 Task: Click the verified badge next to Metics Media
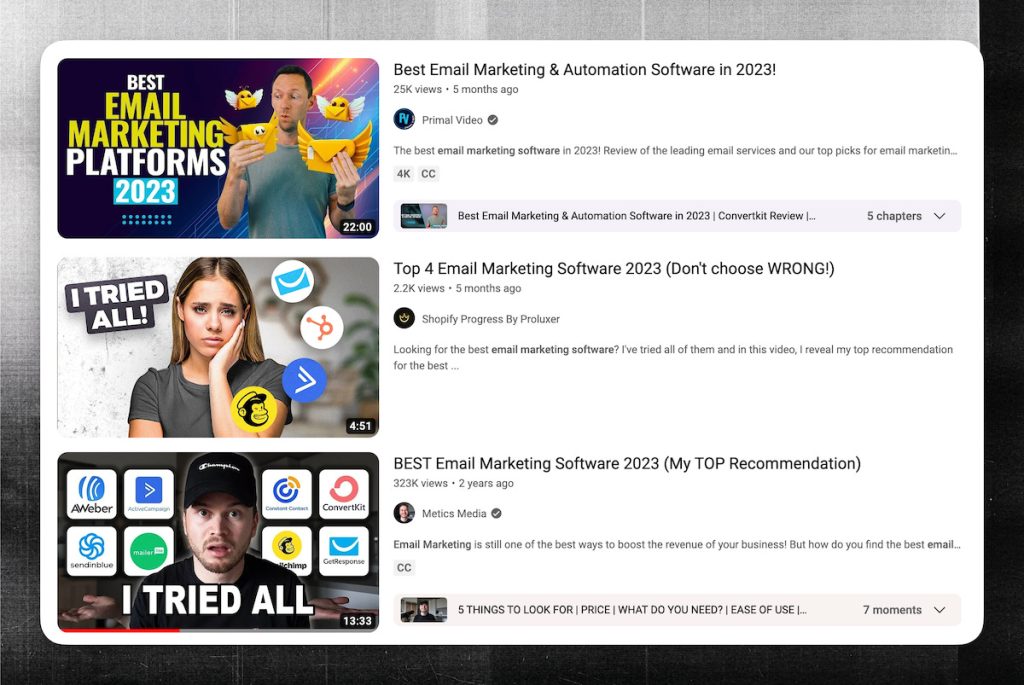point(497,514)
